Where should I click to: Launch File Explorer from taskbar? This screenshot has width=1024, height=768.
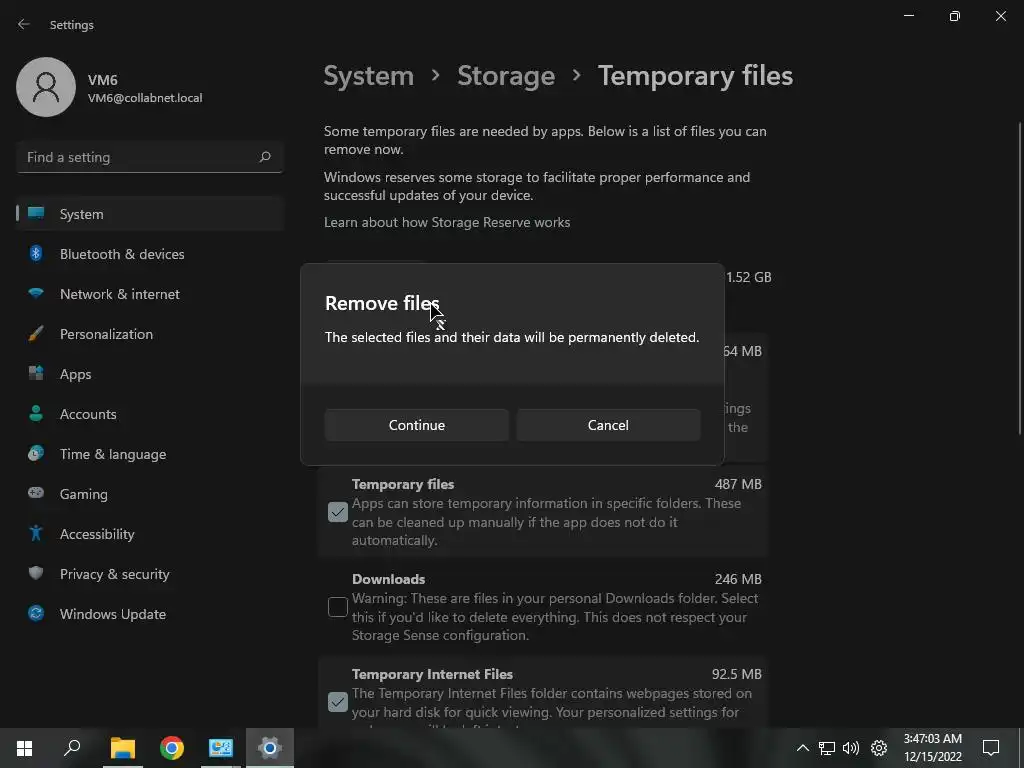coord(123,748)
